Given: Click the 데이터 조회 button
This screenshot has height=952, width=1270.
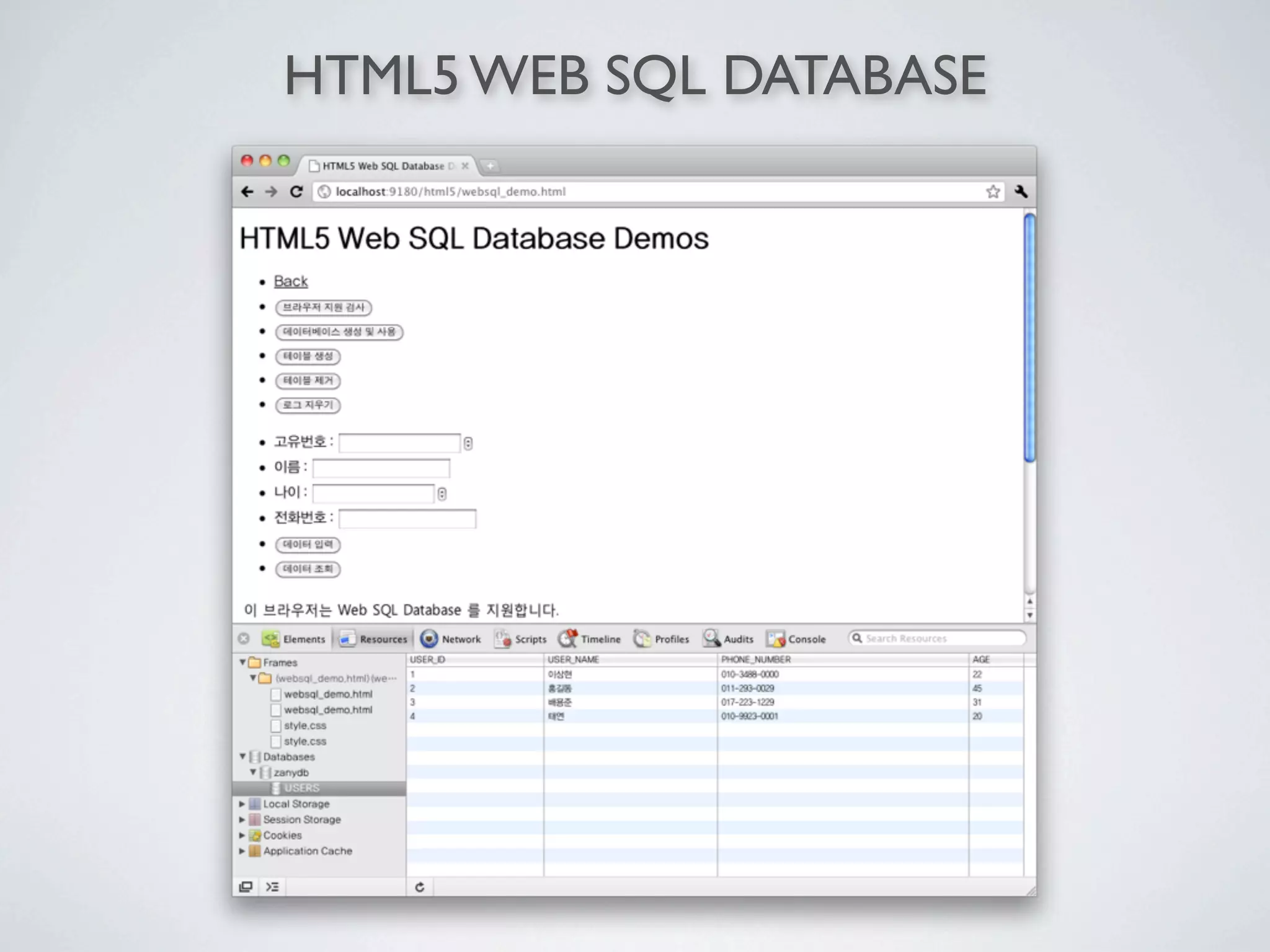Looking at the screenshot, I should pos(308,569).
